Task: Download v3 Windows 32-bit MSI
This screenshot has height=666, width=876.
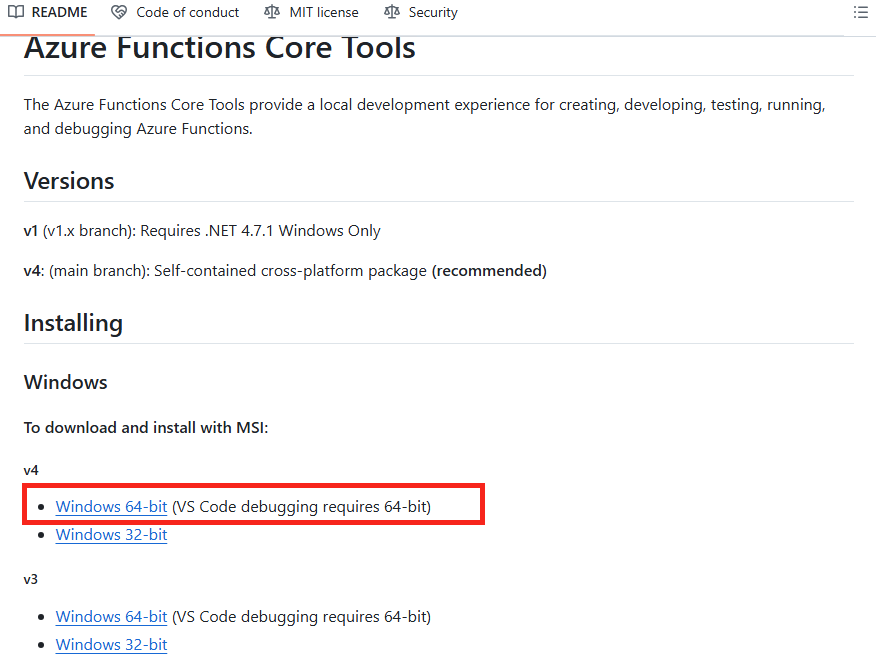Action: click(x=111, y=644)
